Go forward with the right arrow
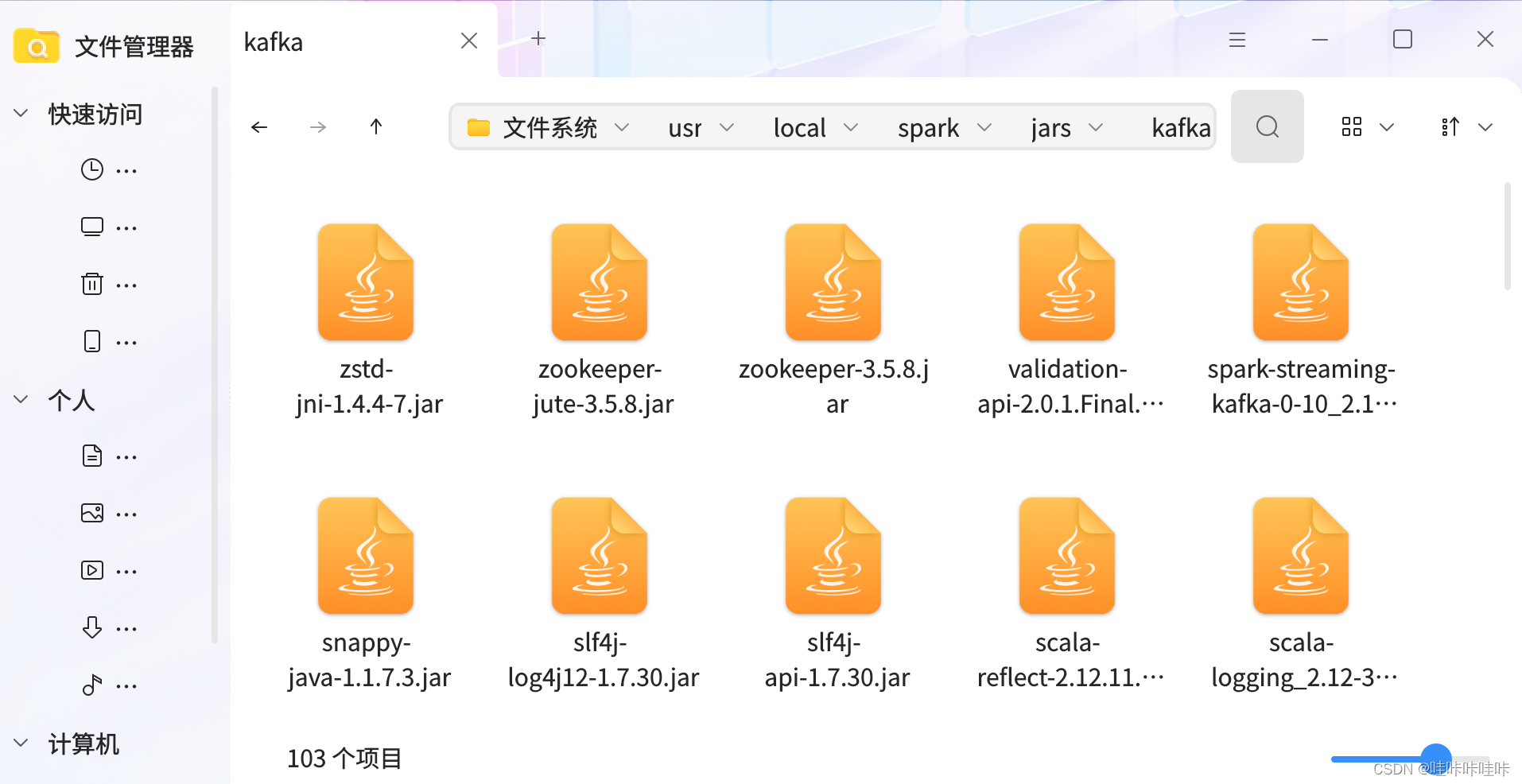The width and height of the screenshot is (1522, 784). (x=318, y=127)
